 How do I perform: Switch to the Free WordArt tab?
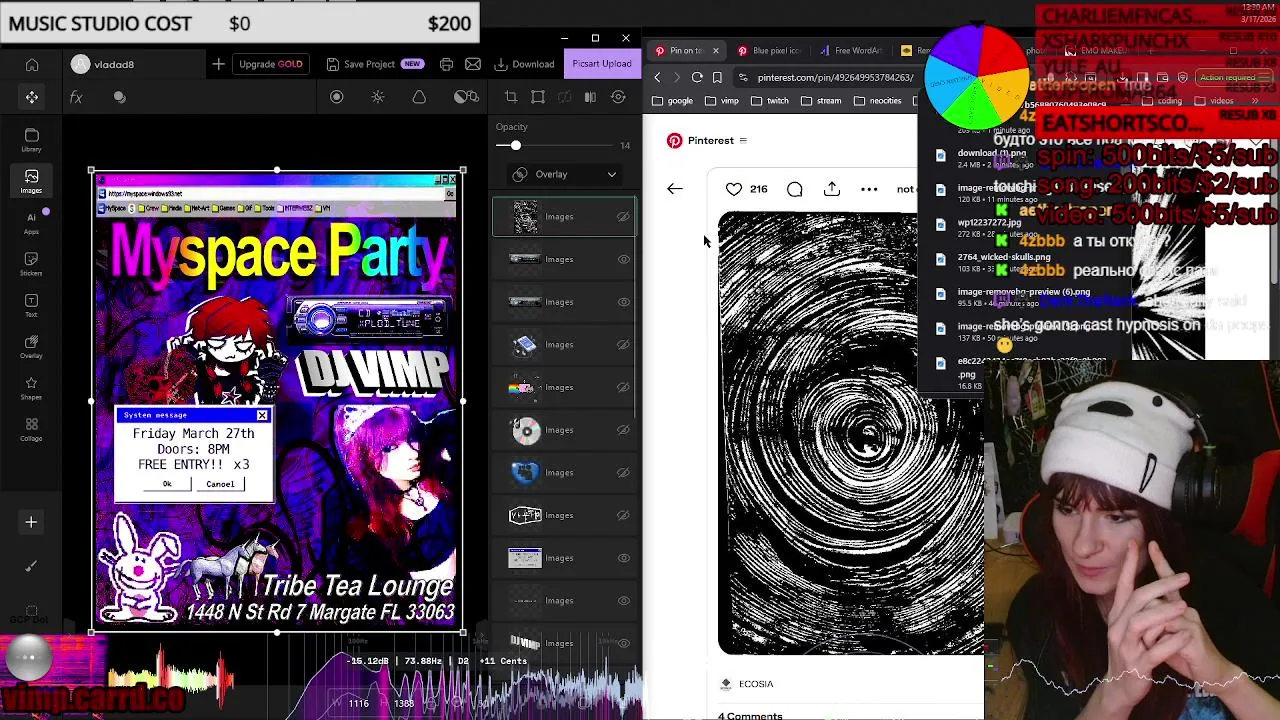852,50
